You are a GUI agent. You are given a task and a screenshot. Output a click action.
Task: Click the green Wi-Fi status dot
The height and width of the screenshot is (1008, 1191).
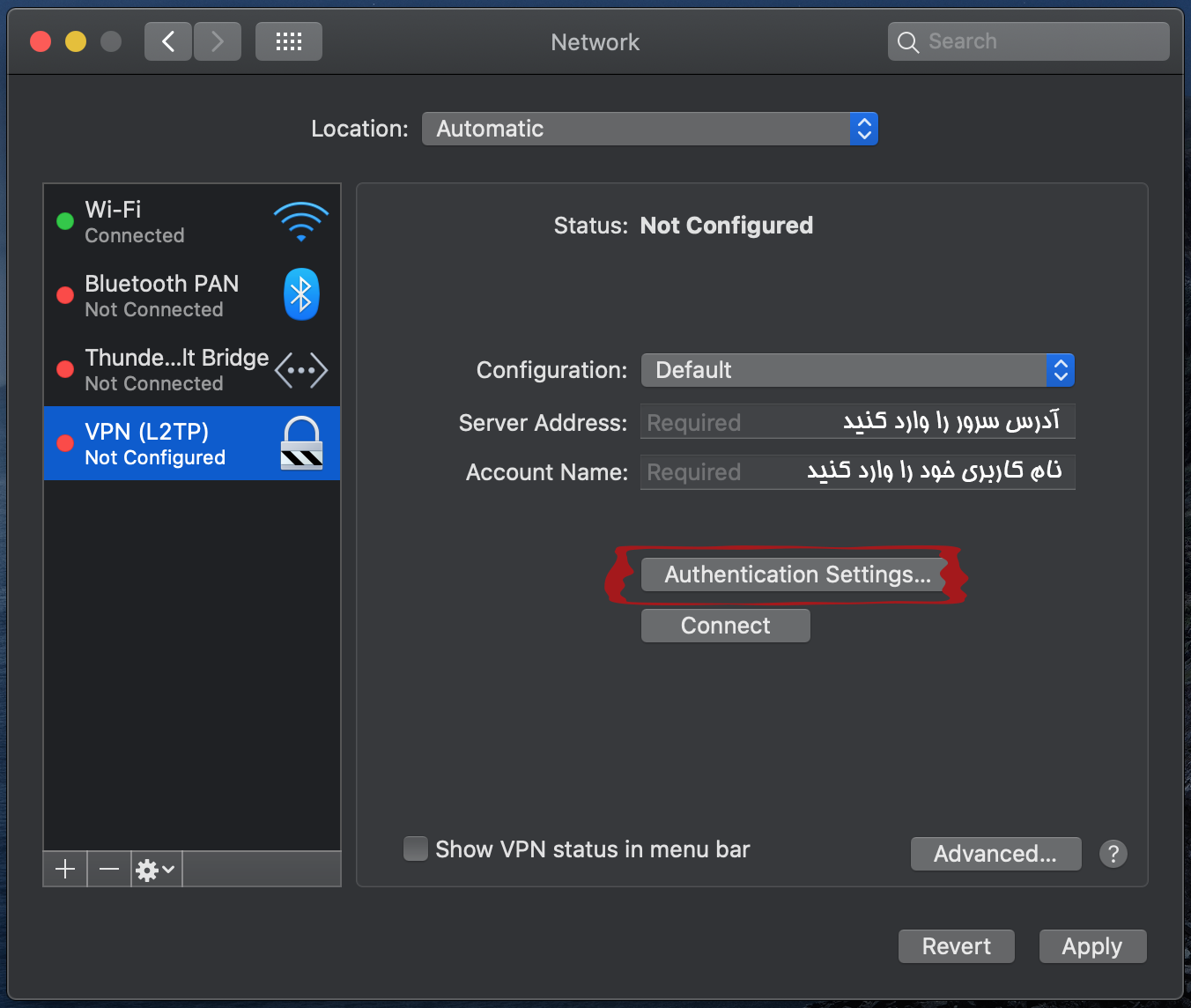(65, 221)
